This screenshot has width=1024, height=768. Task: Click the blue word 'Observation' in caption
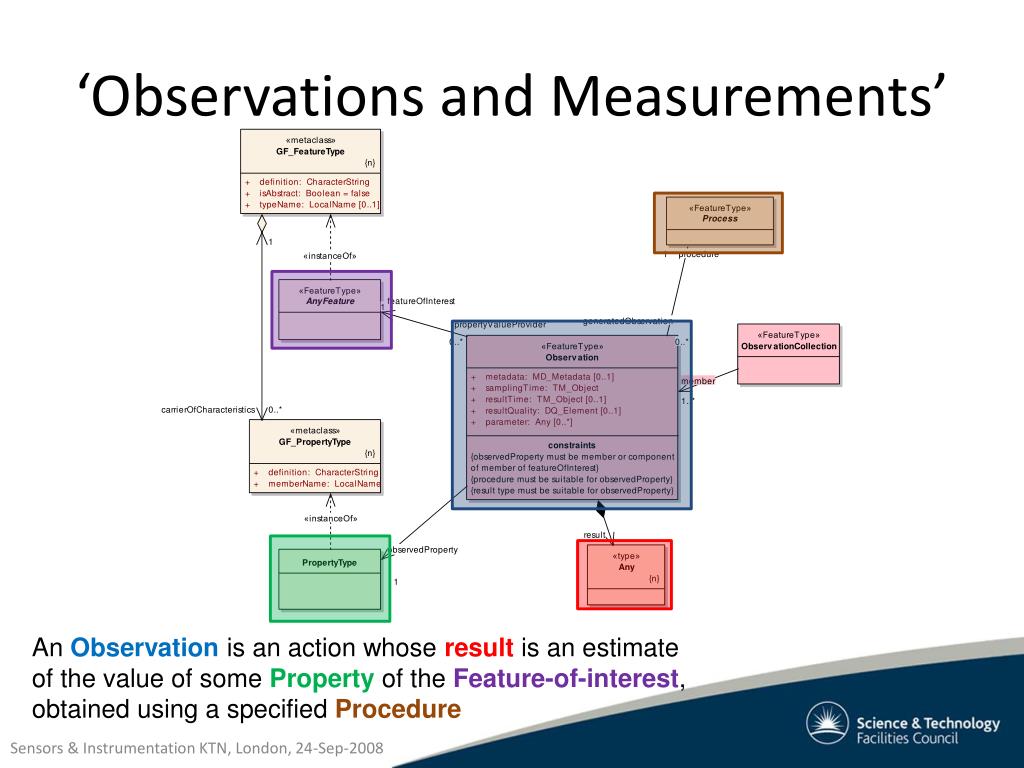144,648
